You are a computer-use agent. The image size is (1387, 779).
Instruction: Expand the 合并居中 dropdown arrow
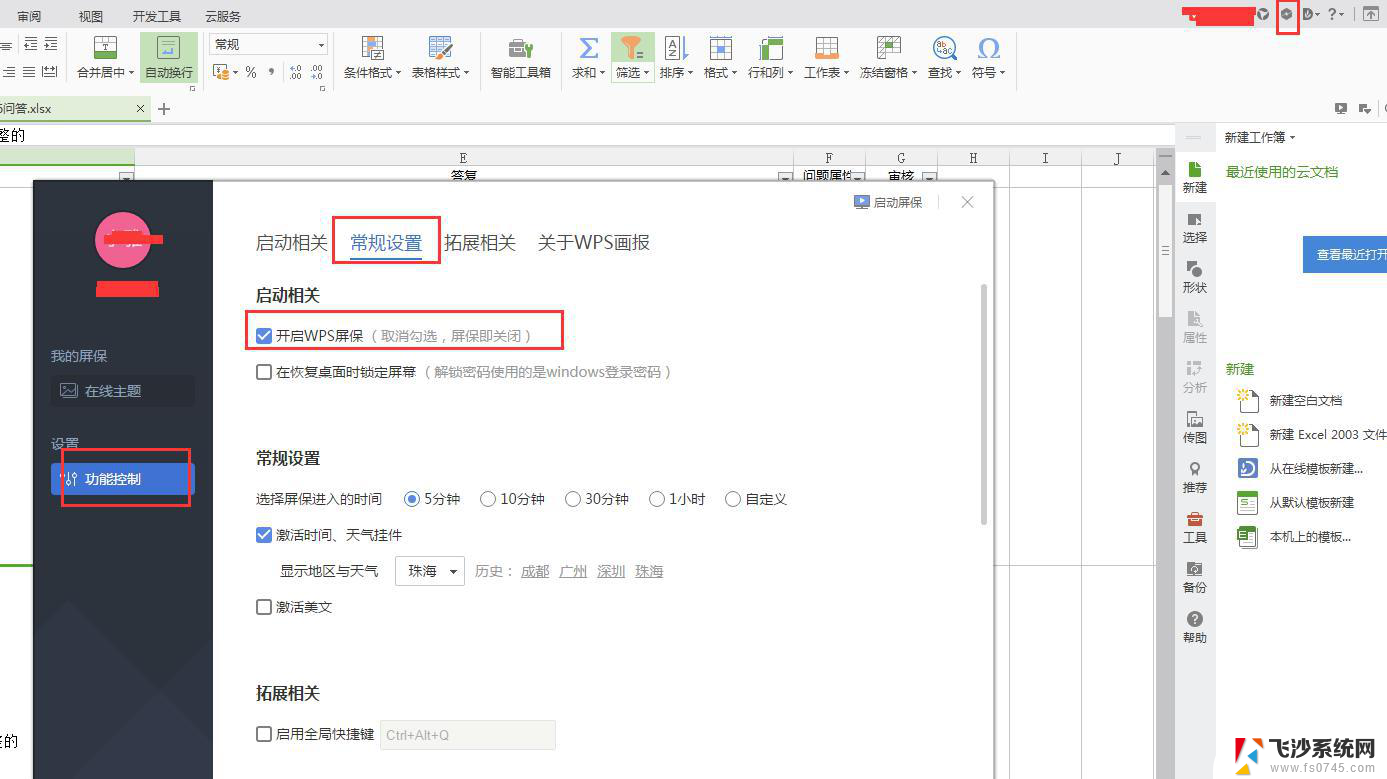(132, 73)
